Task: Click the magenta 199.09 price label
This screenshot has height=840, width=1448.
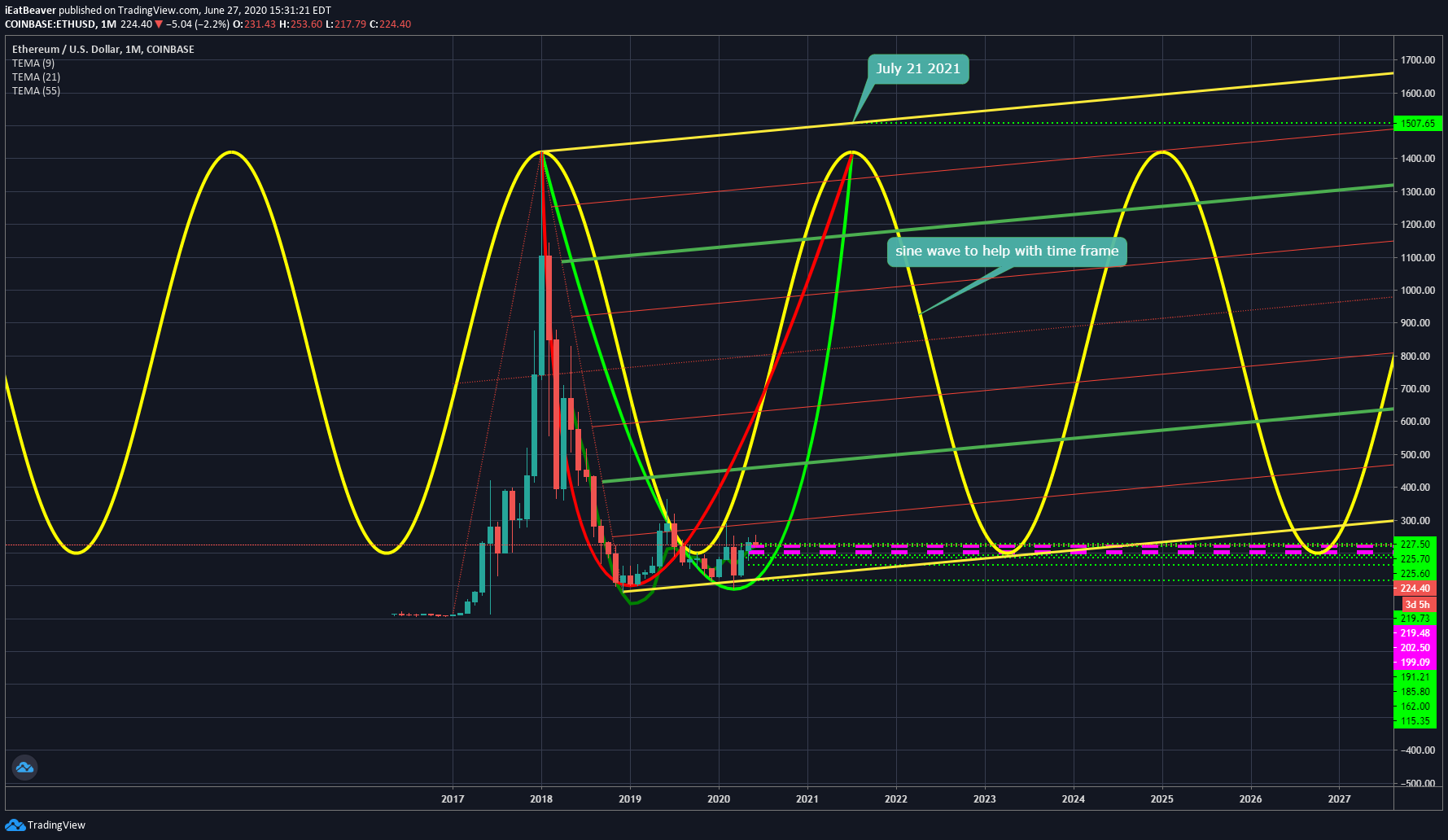Action: 1415,663
